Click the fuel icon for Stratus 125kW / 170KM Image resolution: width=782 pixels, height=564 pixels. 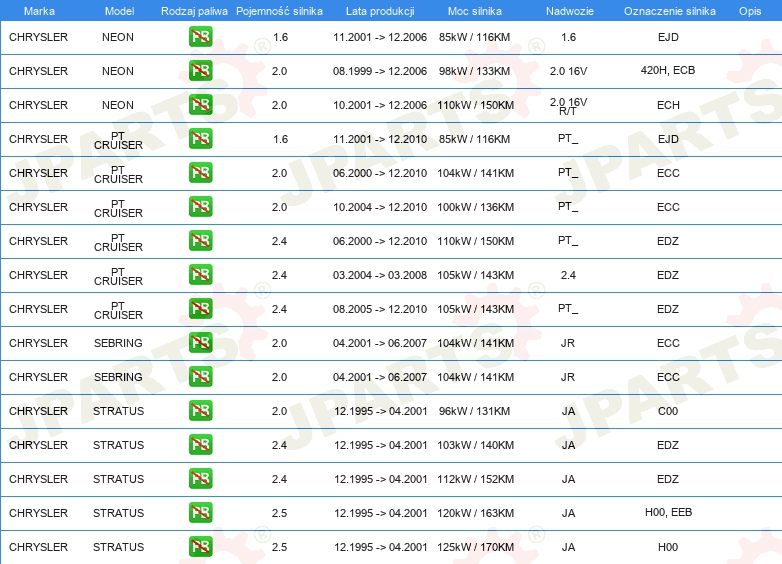click(200, 547)
